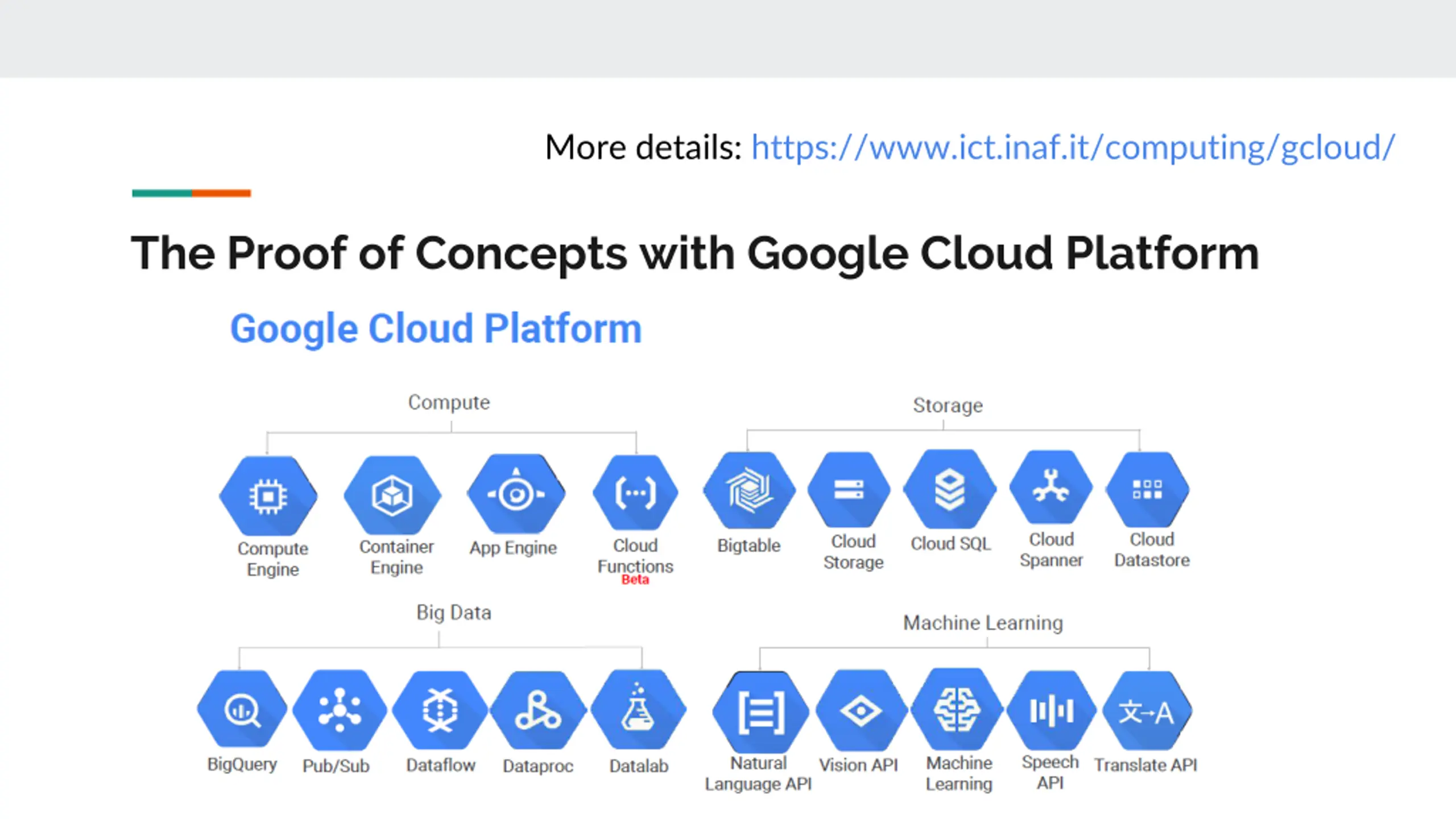Click the Pub/Sub icon
The height and width of the screenshot is (819, 1456).
pyautogui.click(x=340, y=710)
